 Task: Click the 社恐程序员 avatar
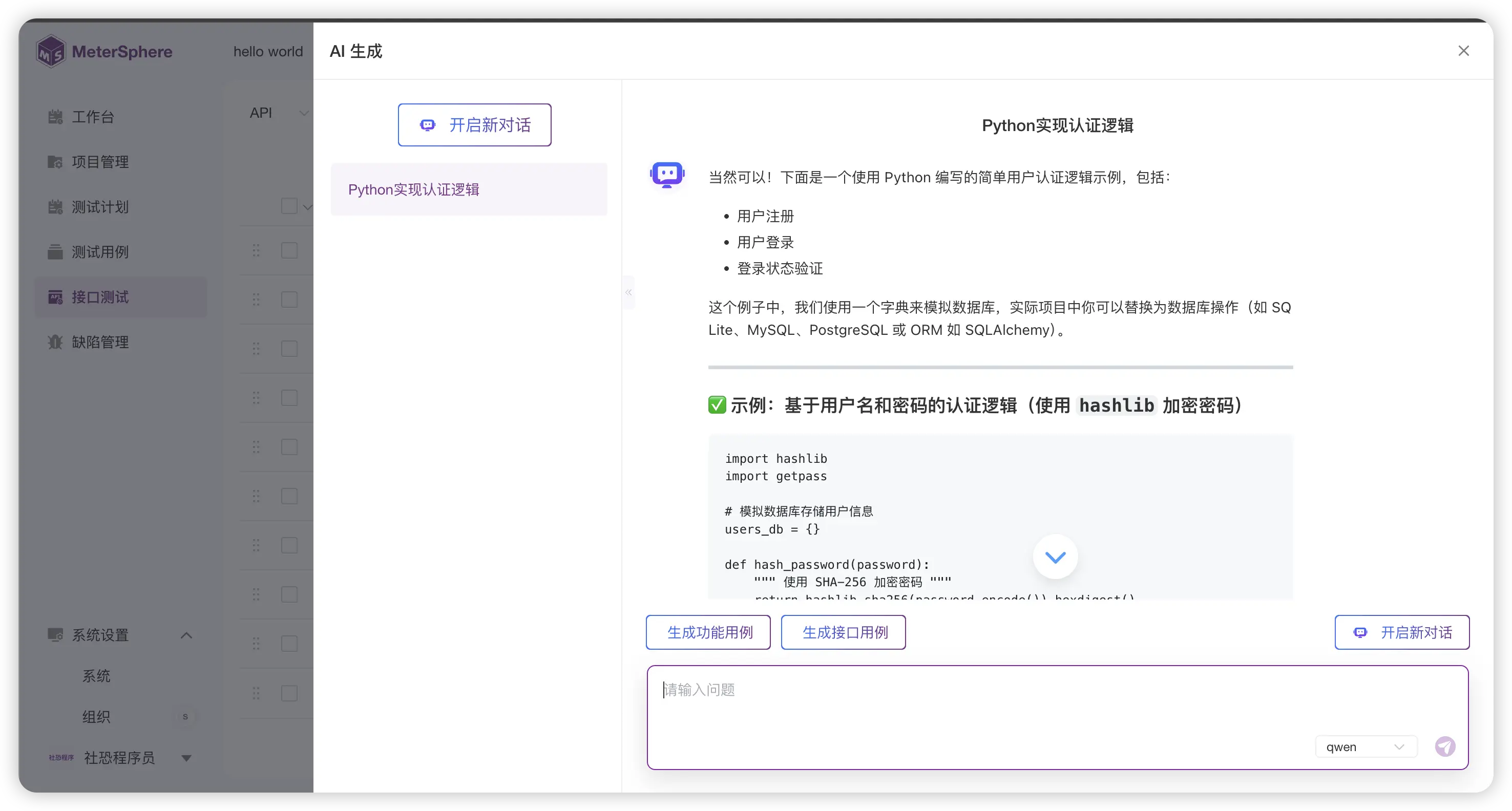pos(61,758)
